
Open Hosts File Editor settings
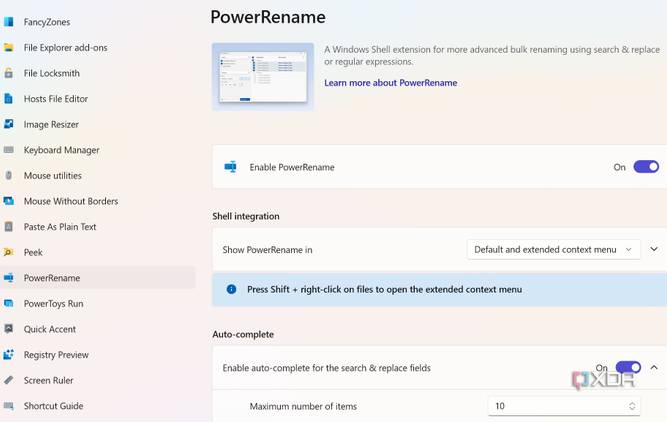[56, 99]
